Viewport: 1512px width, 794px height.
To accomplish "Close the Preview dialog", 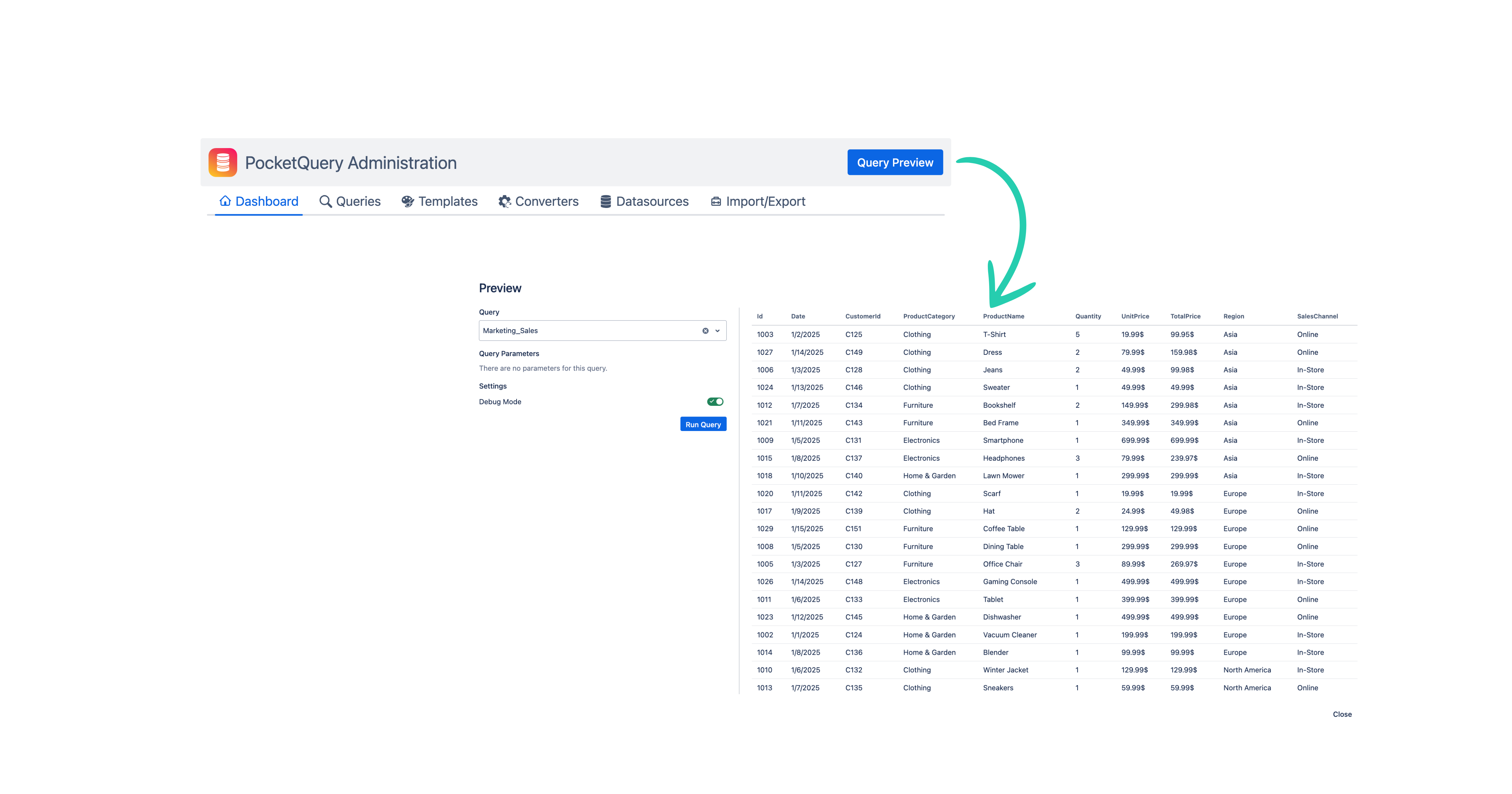I will coord(1342,714).
